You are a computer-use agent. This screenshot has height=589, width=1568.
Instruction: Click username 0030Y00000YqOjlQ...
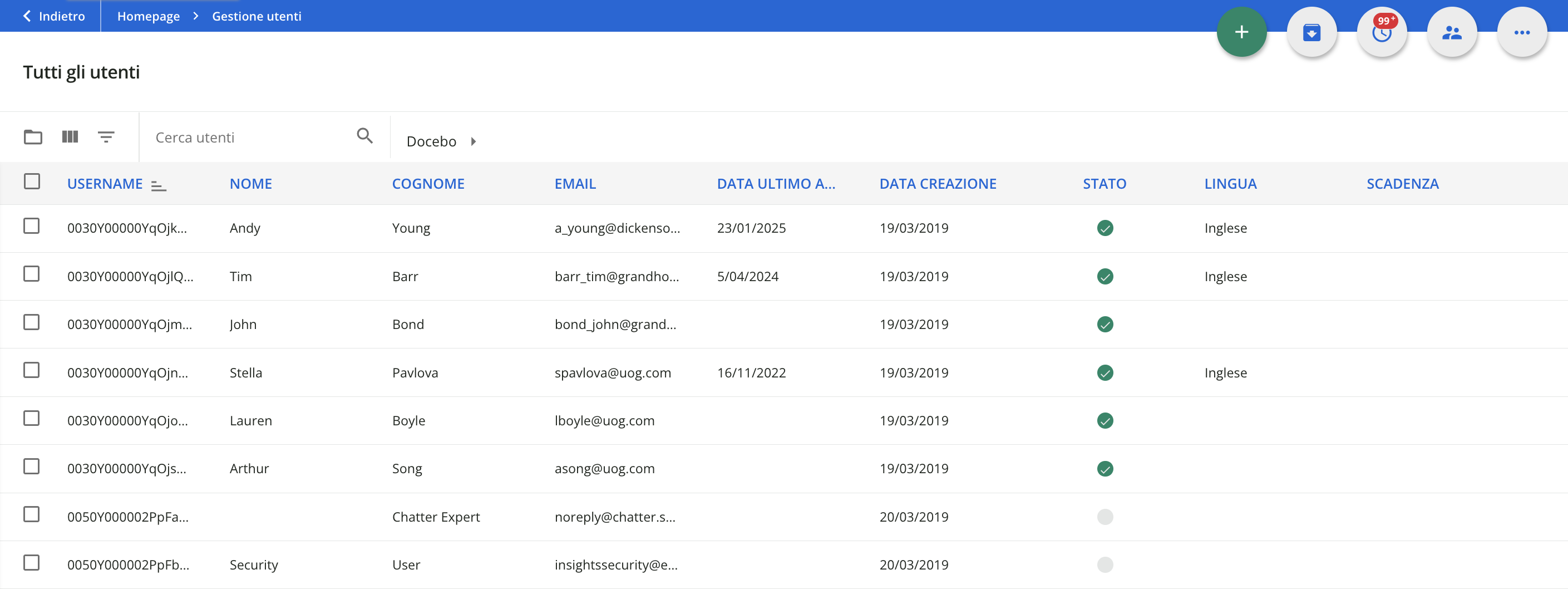coord(130,277)
